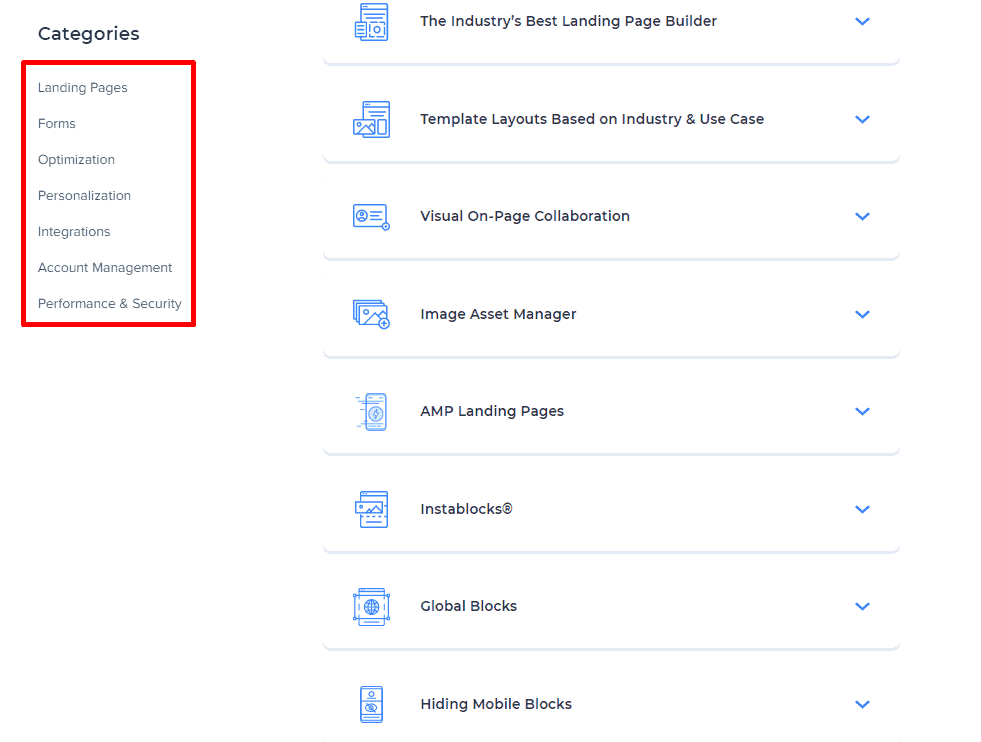Image resolution: width=981 pixels, height=742 pixels.
Task: Click the Template Layouts icon
Action: [x=372, y=119]
